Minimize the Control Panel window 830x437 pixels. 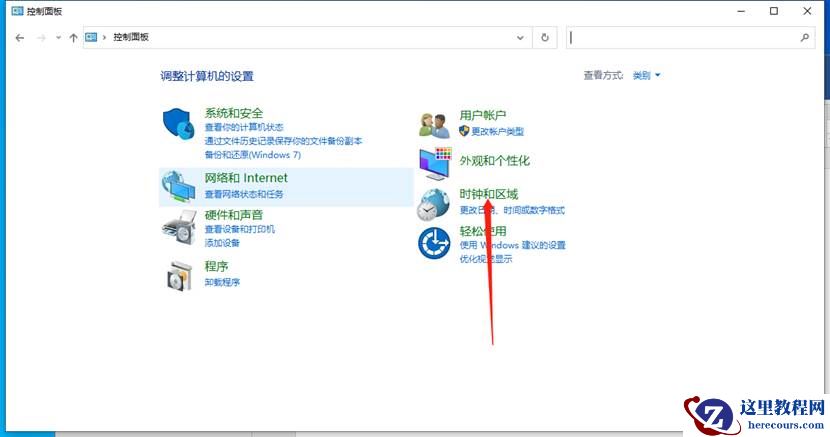click(x=742, y=11)
